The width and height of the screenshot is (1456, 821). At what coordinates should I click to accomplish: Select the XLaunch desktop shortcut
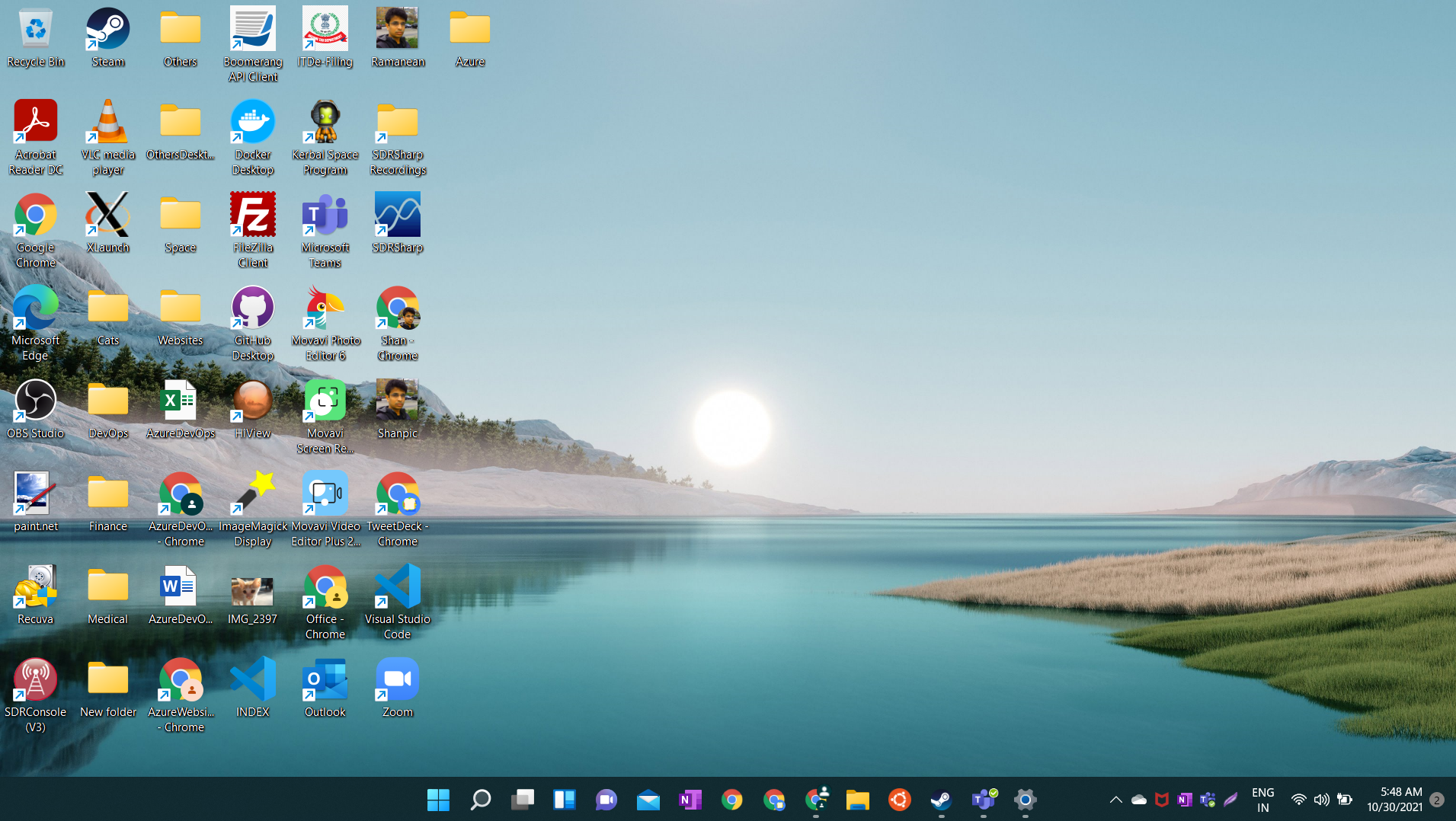[108, 223]
